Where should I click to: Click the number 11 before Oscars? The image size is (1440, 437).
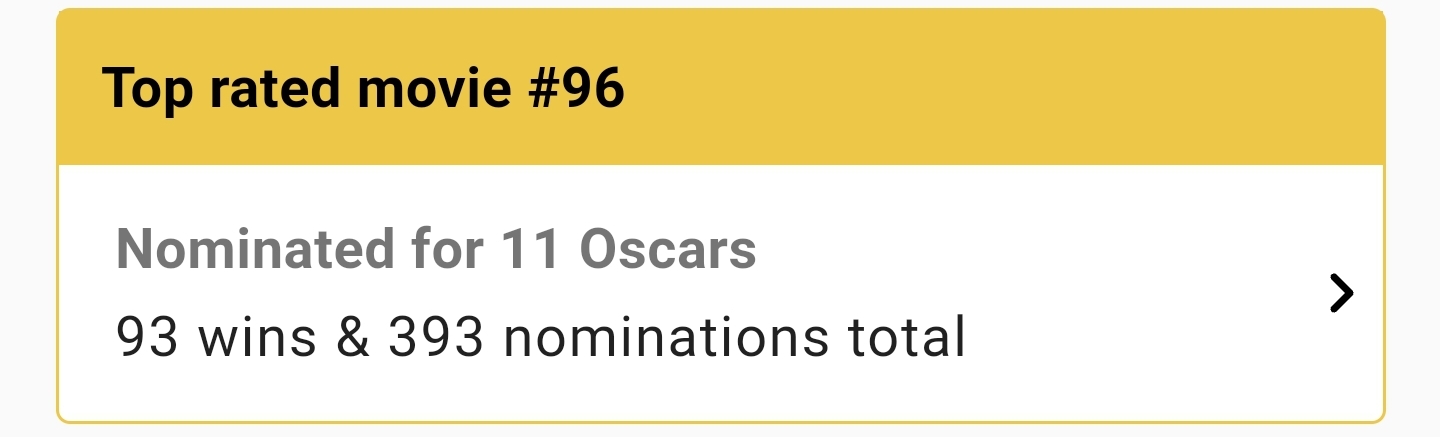tap(529, 249)
